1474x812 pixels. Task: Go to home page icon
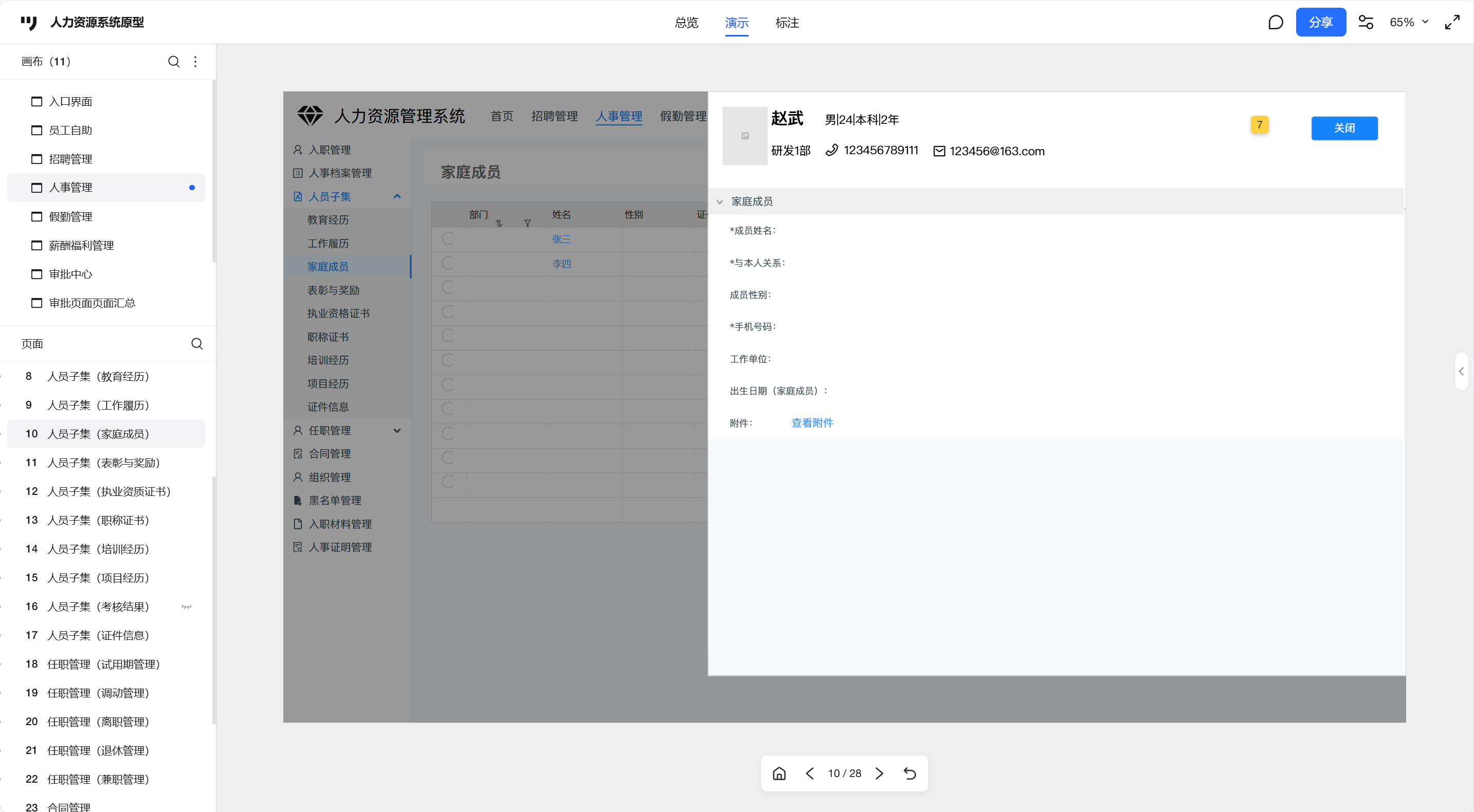coord(779,773)
